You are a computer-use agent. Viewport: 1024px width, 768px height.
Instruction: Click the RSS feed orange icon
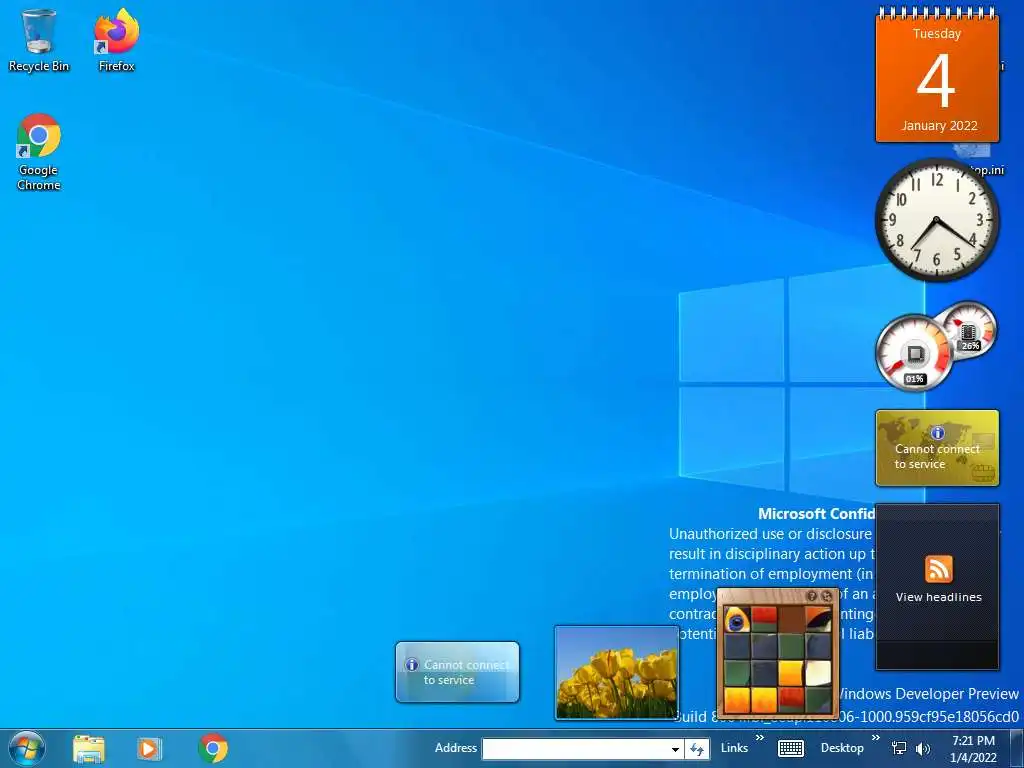(938, 569)
